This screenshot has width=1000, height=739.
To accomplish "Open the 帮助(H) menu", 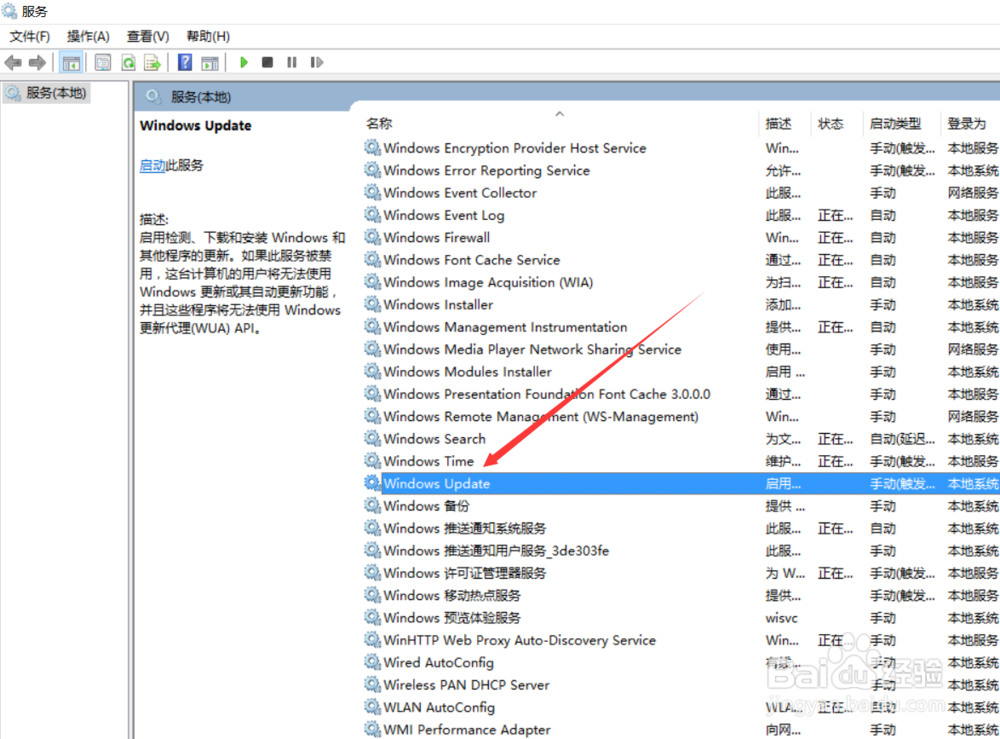I will click(208, 36).
